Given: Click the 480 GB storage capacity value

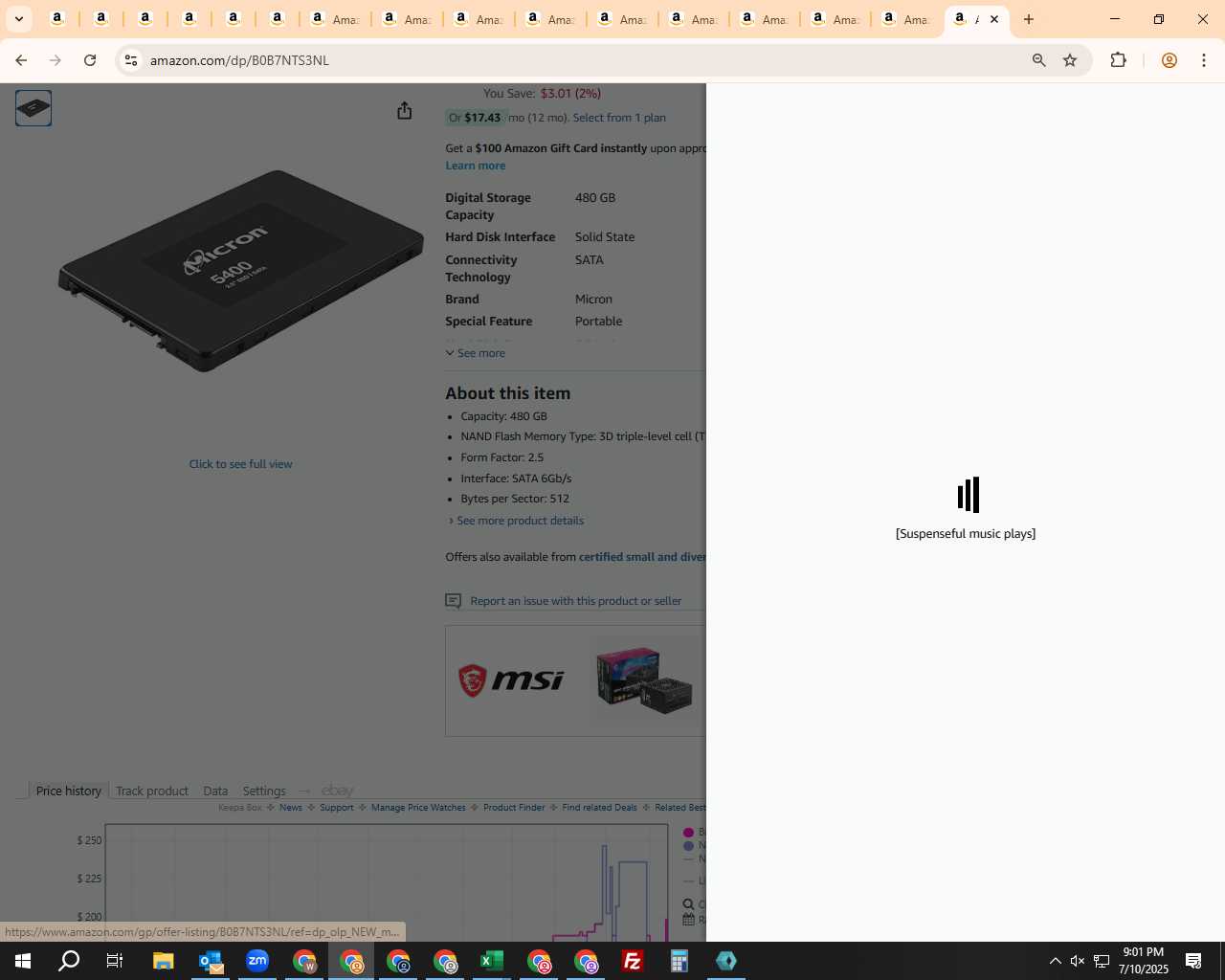Looking at the screenshot, I should (x=595, y=198).
